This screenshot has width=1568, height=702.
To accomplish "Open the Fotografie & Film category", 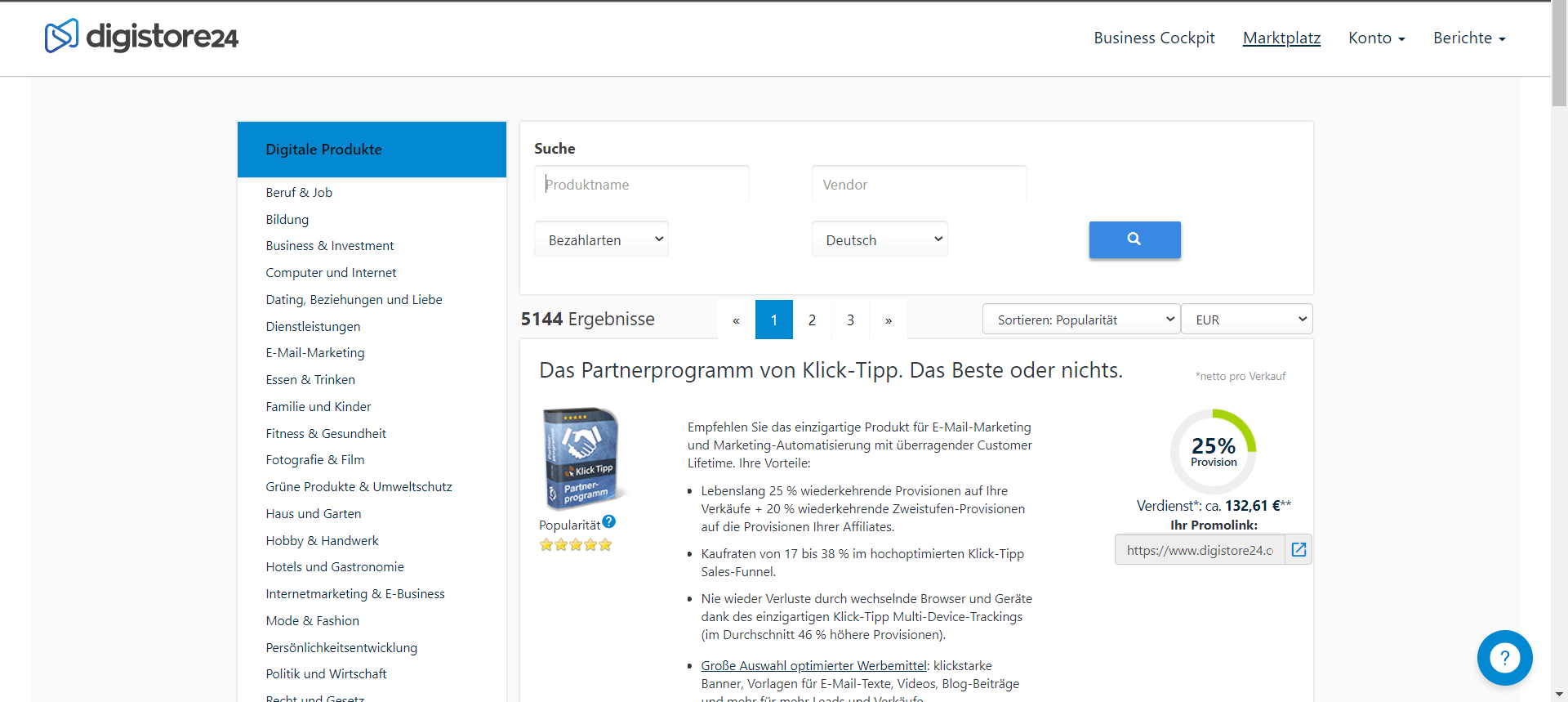I will point(315,459).
